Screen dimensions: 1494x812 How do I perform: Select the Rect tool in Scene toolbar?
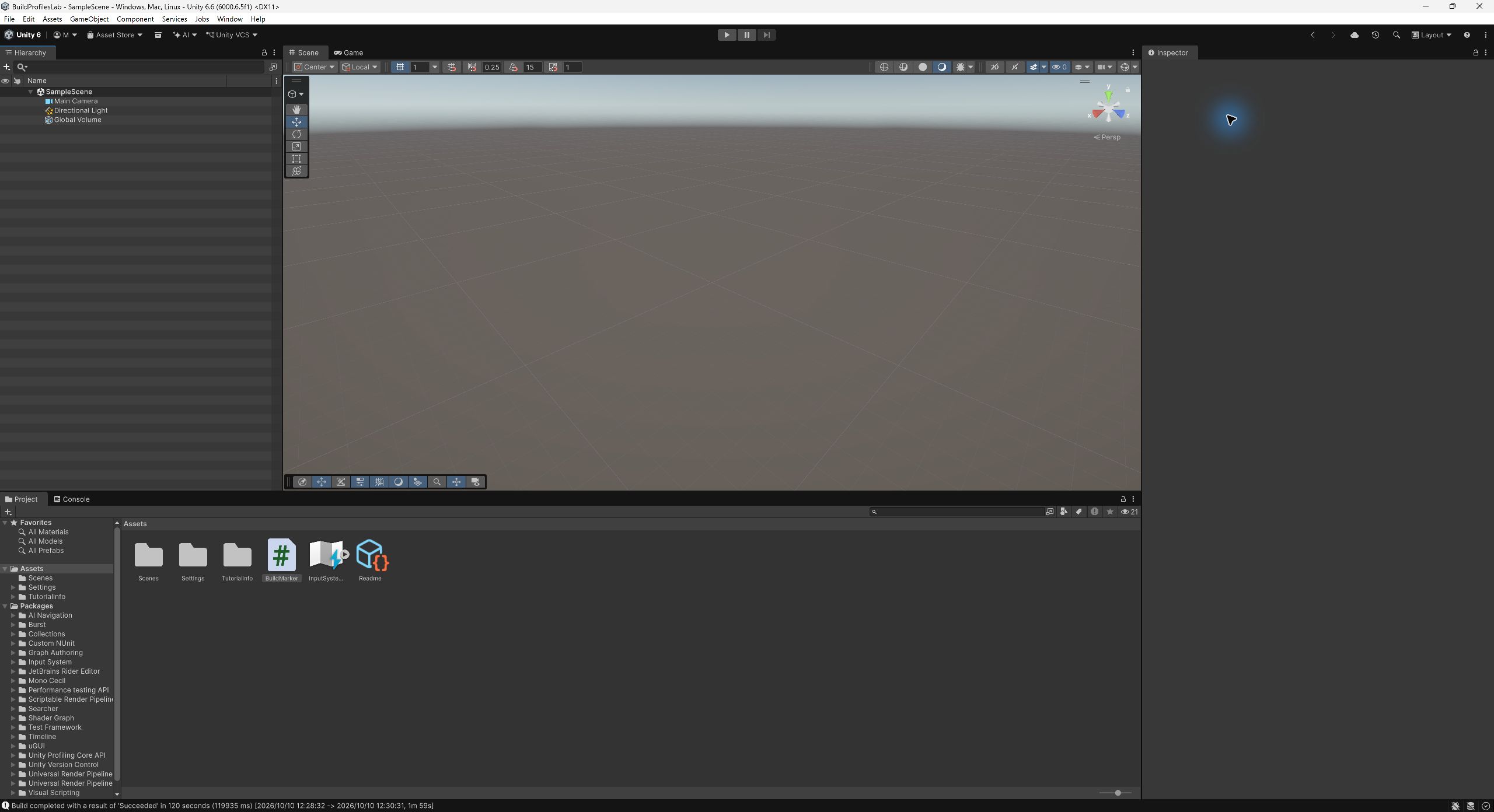point(296,159)
